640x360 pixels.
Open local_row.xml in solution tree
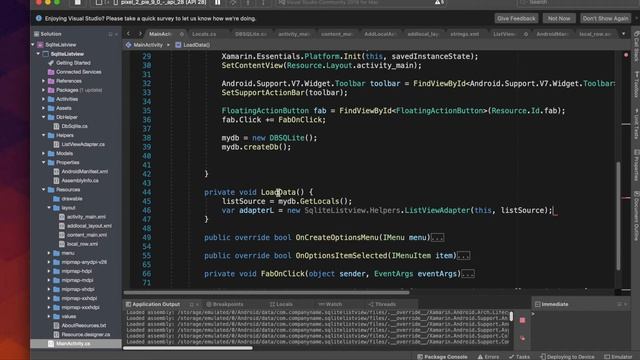click(x=82, y=244)
